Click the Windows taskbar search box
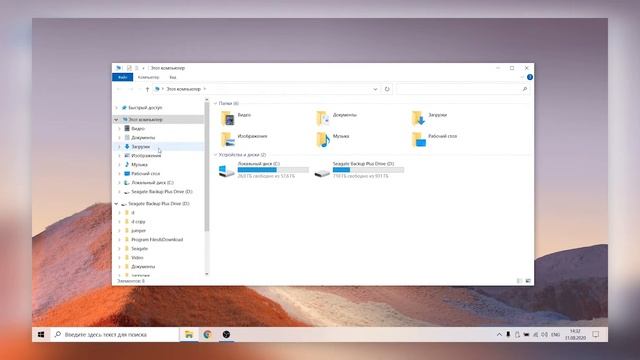Screen dimensions: 640x360 tap(114, 334)
